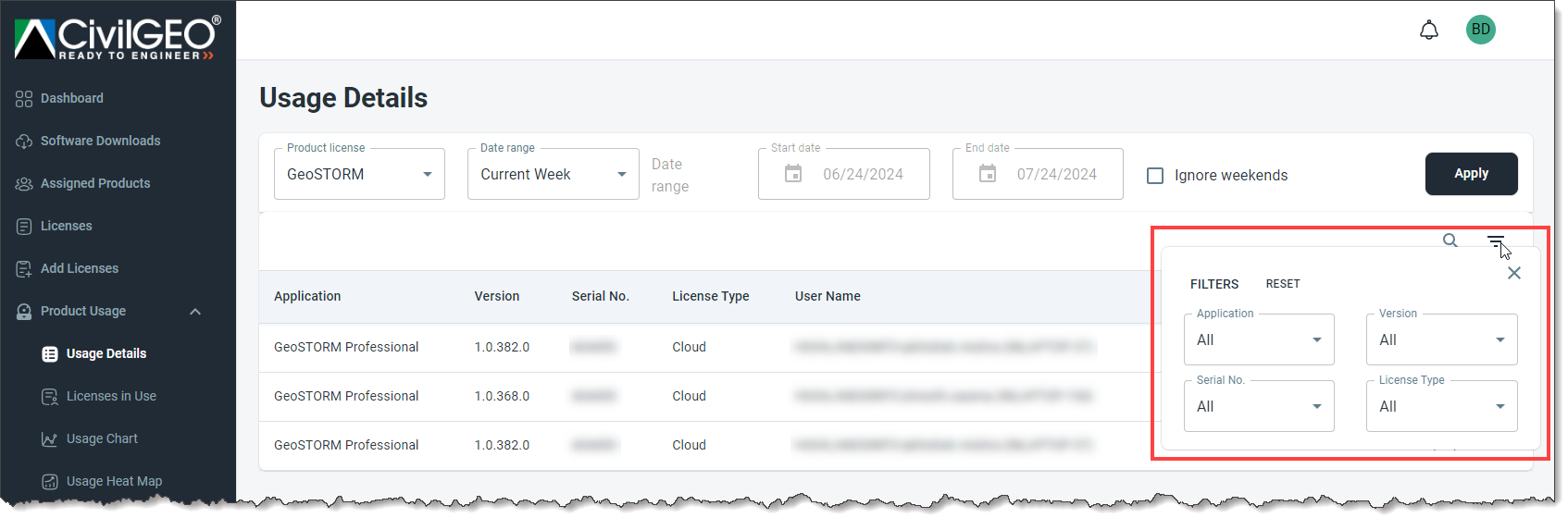
Task: Click RESET in the filters panel
Action: [1283, 284]
